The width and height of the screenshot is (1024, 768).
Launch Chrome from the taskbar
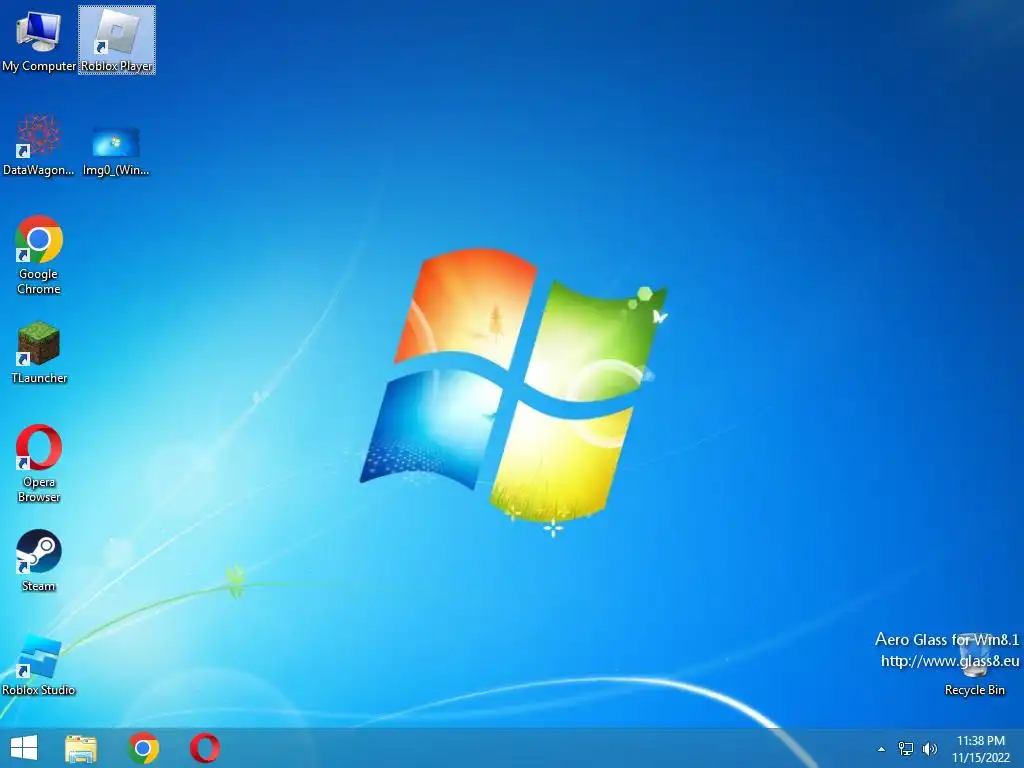coord(144,748)
